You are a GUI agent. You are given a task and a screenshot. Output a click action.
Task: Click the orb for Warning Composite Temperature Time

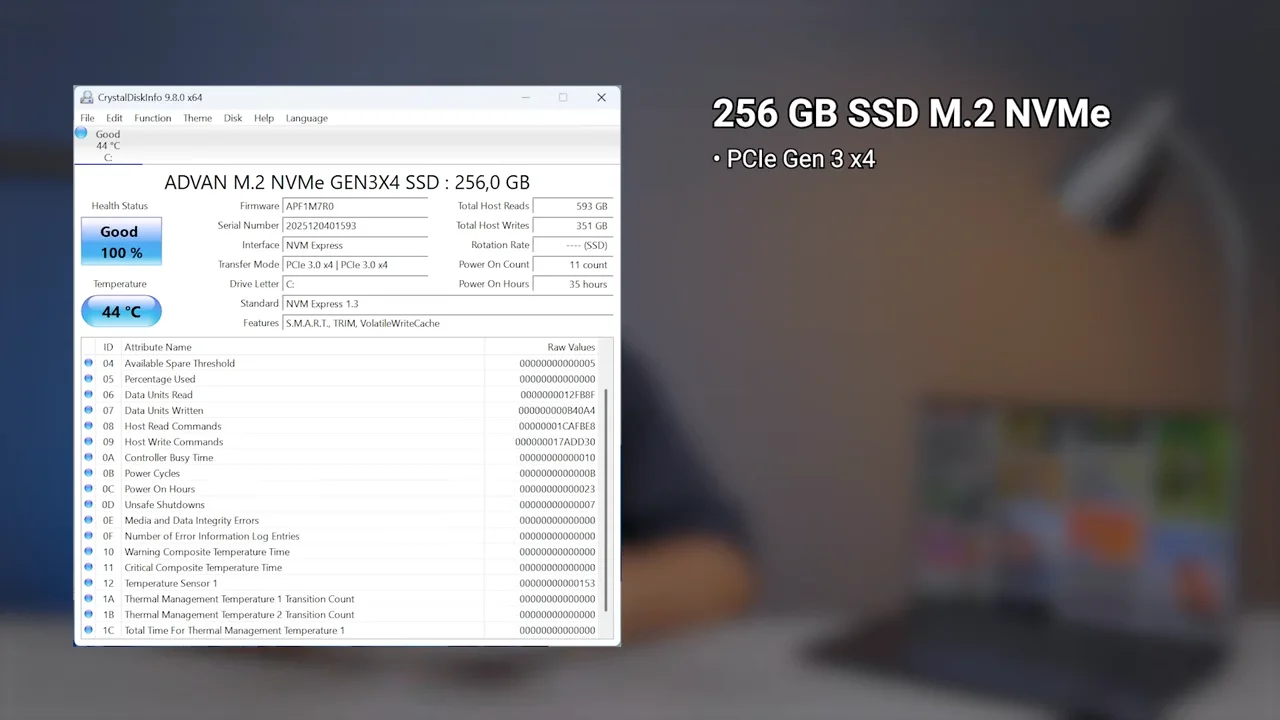point(88,552)
